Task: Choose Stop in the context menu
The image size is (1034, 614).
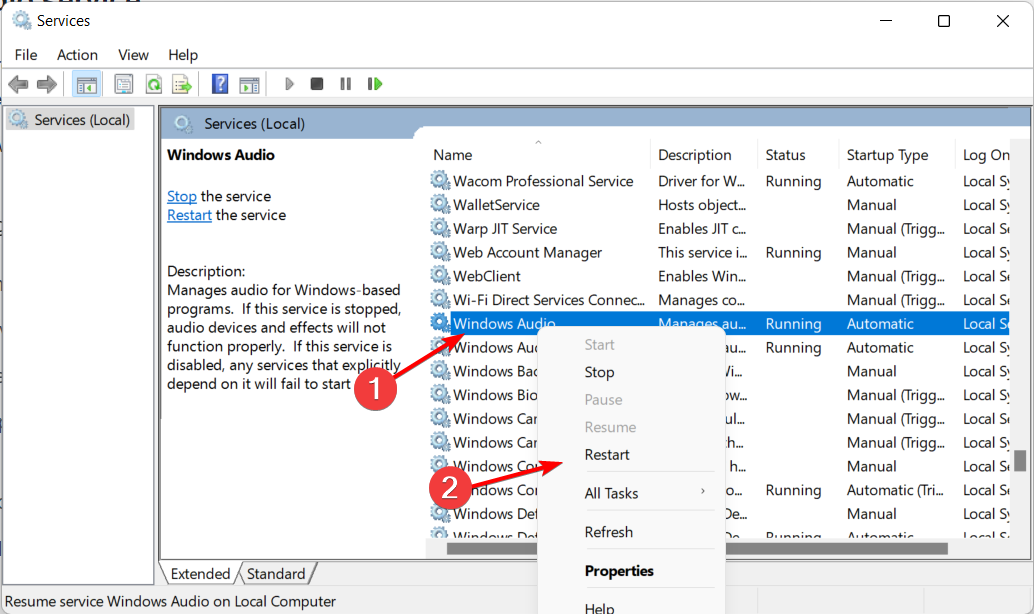Action: pos(599,372)
